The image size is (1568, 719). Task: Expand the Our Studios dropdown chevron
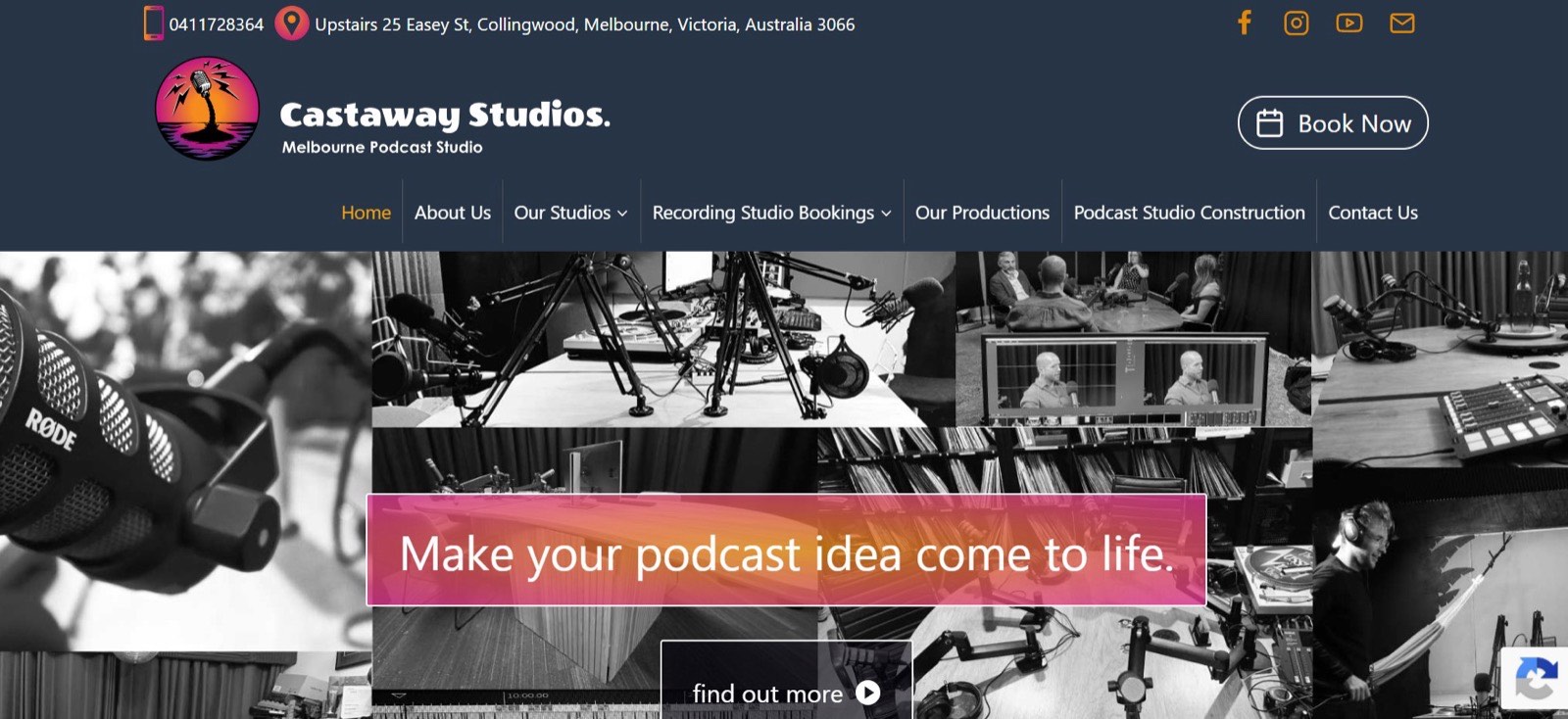[x=622, y=214]
